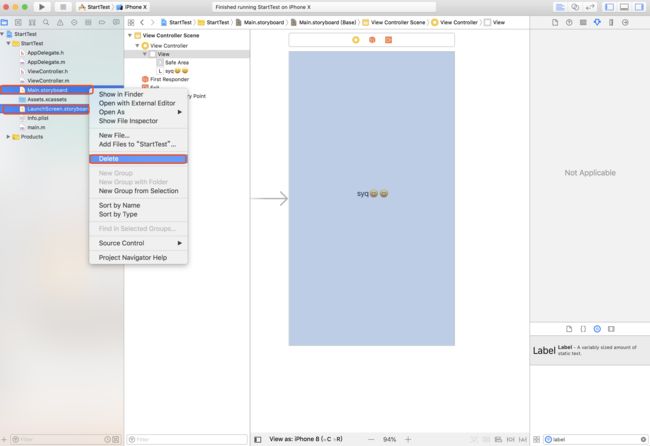
Task: Open the related items grid in jump bar
Action: [x=131, y=22]
